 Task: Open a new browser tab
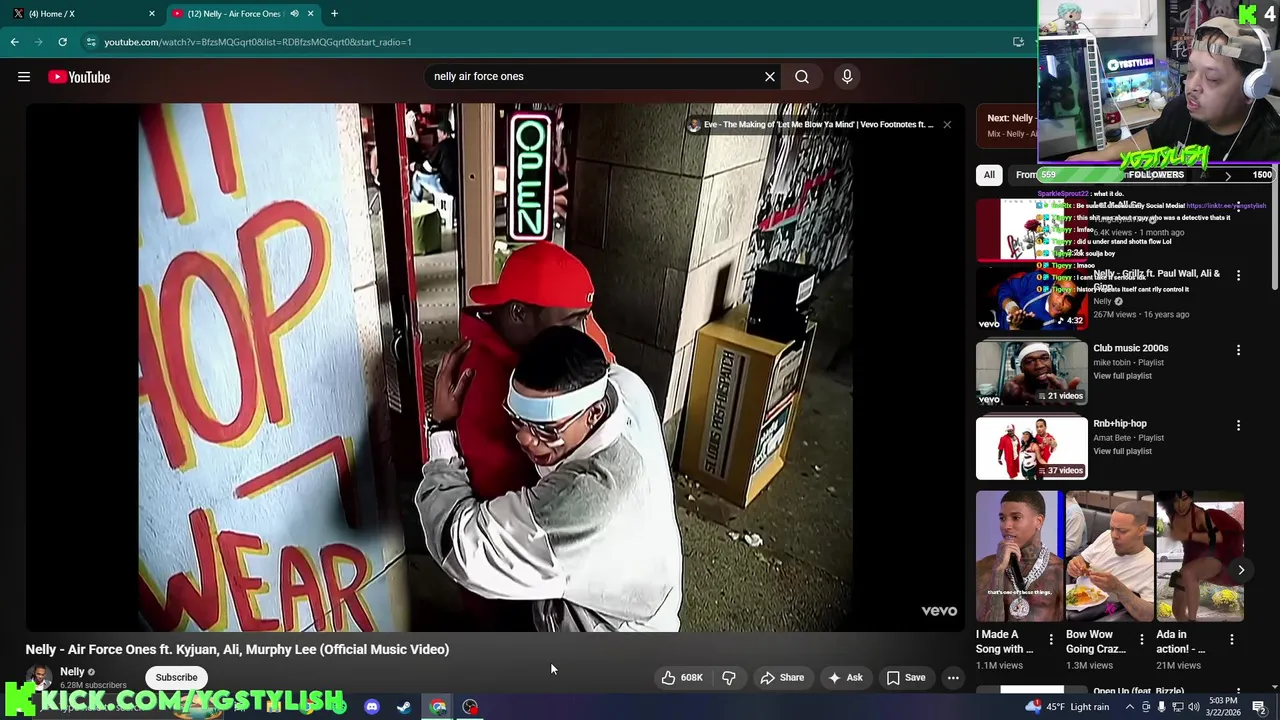coord(334,13)
